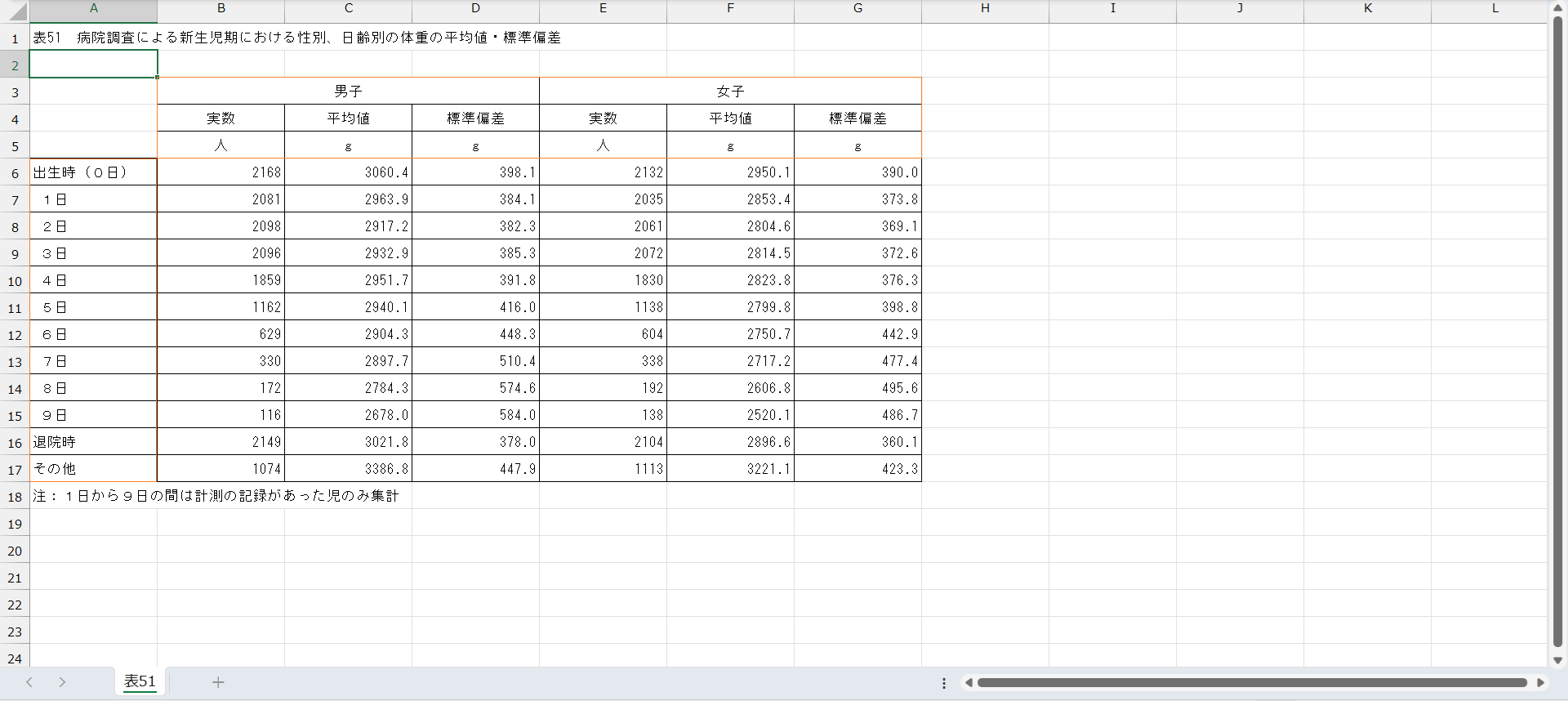Click the horizontal scrollbar left arrow

(x=969, y=682)
